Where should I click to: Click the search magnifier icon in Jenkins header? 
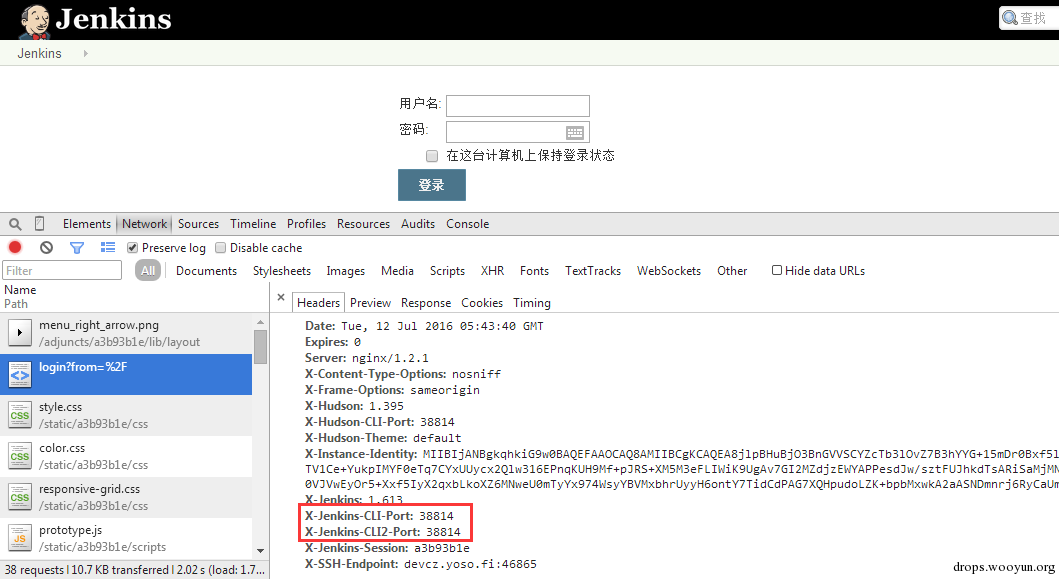pos(1010,18)
